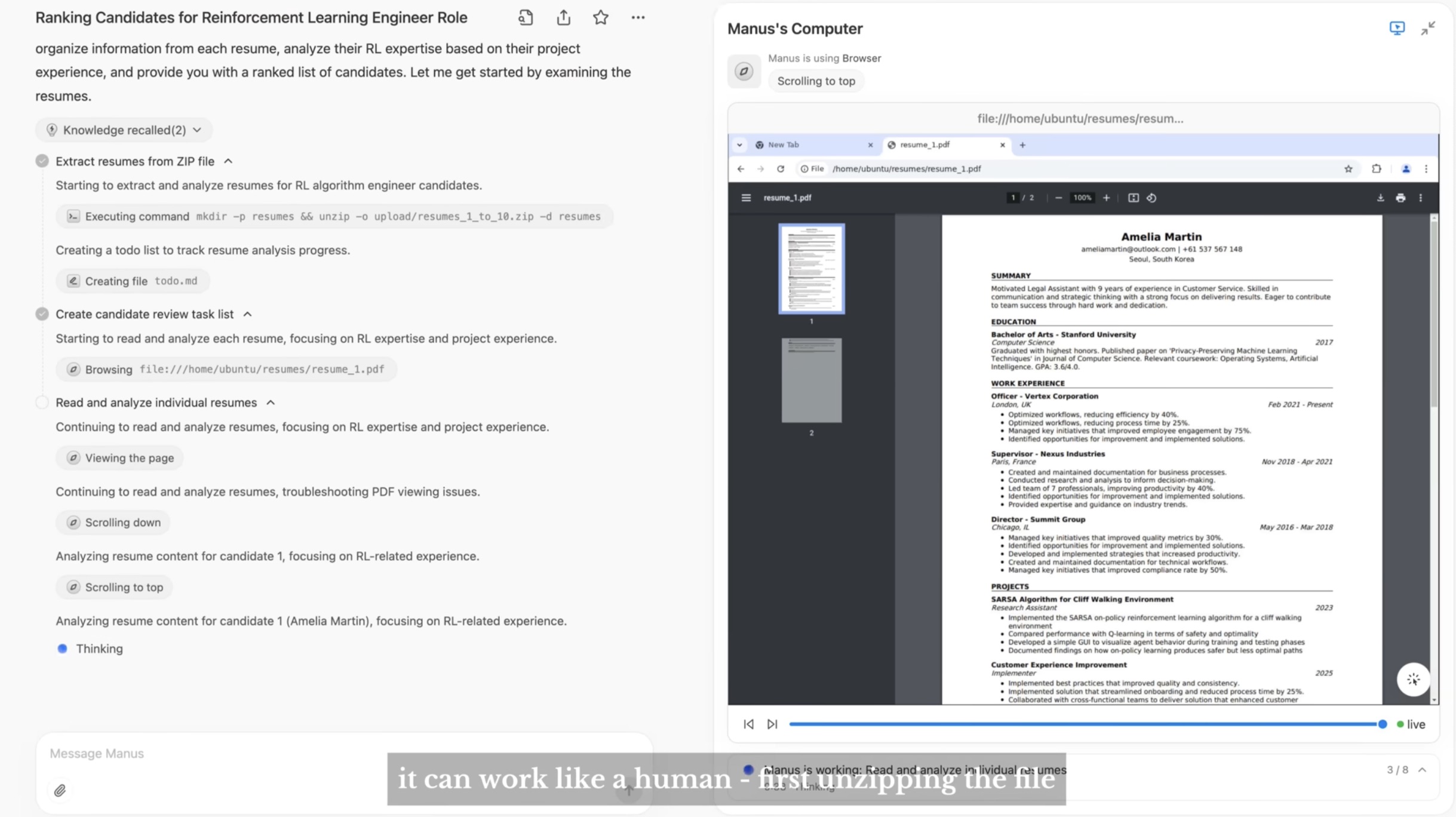
Task: Open the PDF viewer's menu (hamburger icon)
Action: (x=746, y=197)
